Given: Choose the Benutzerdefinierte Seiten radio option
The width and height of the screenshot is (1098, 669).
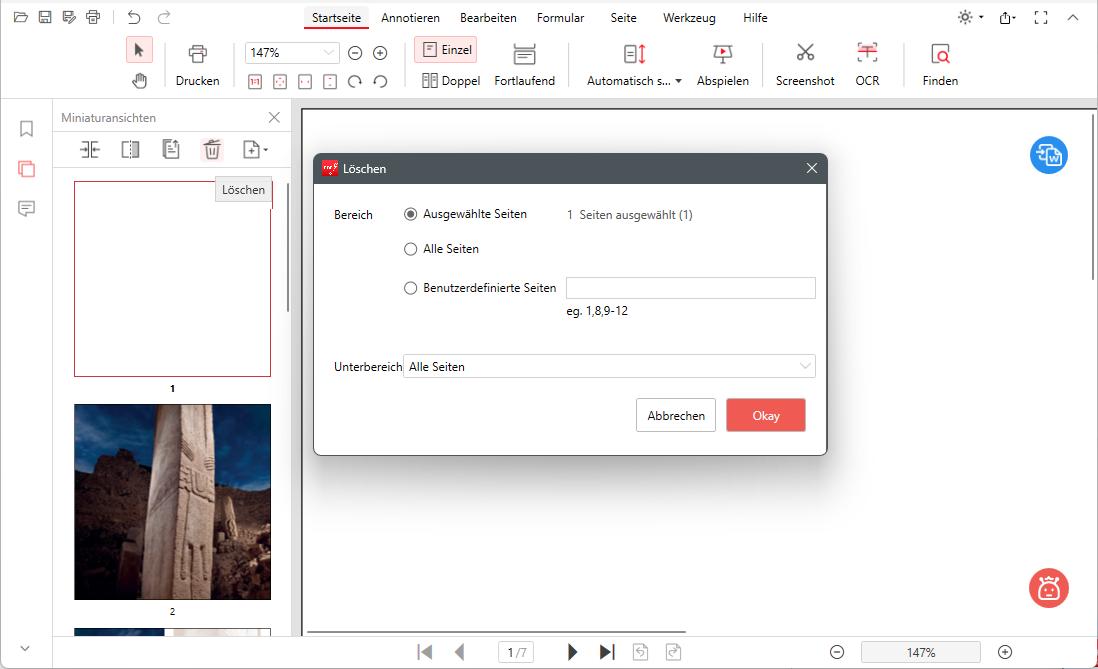Looking at the screenshot, I should click(x=411, y=288).
